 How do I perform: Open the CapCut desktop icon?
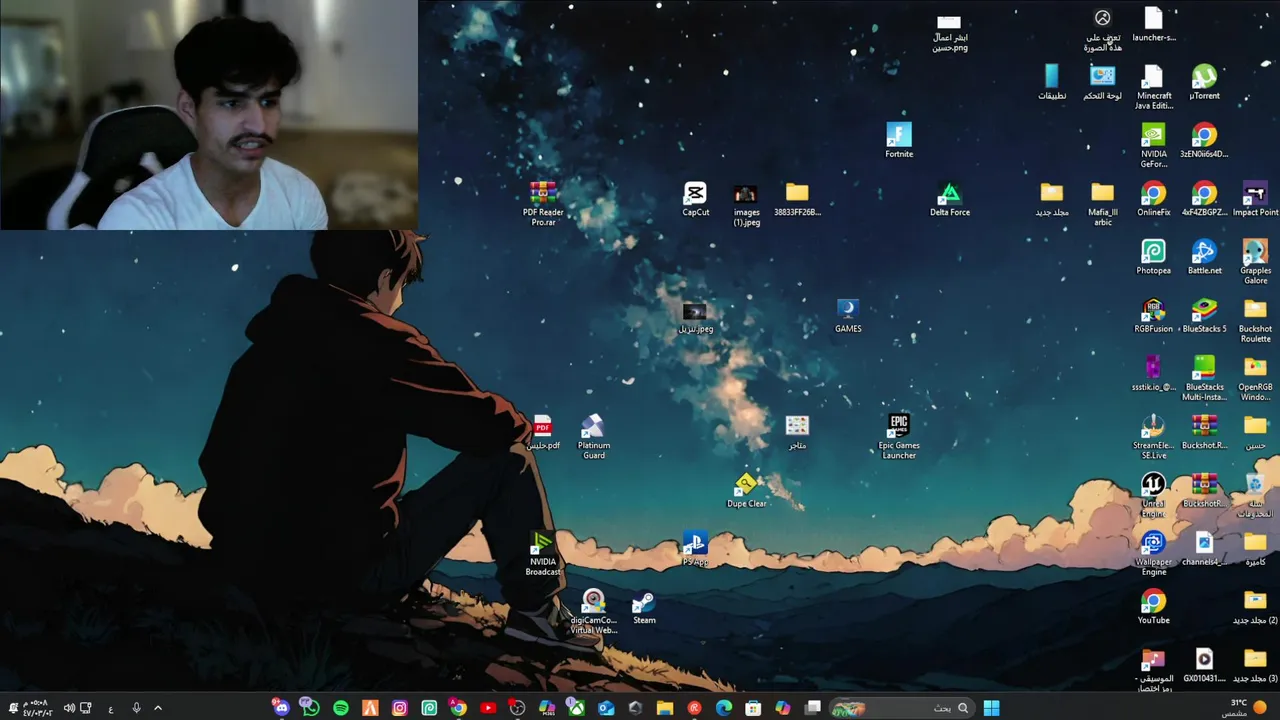[x=695, y=197]
